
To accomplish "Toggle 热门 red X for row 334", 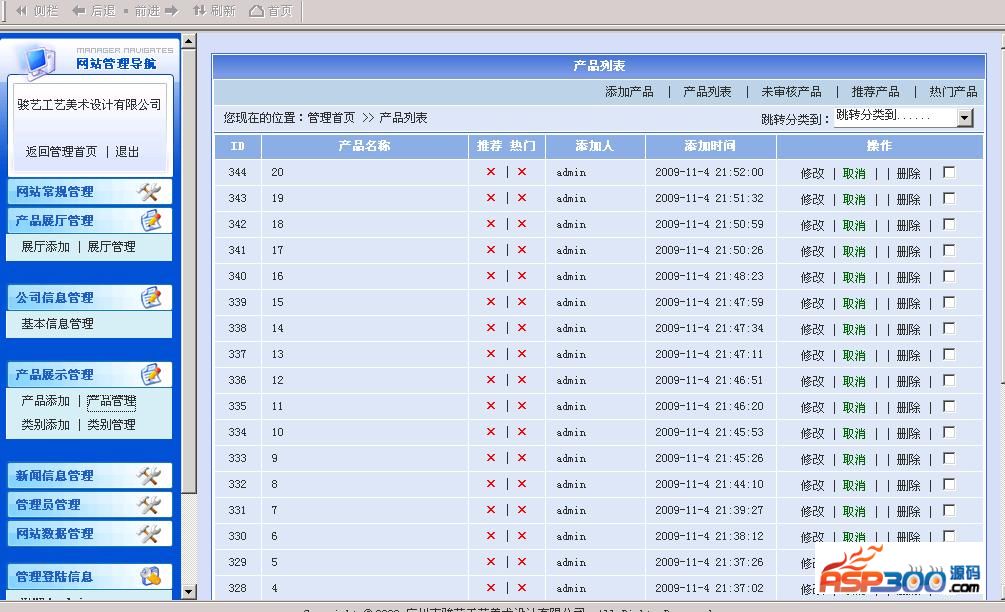I will click(522, 432).
